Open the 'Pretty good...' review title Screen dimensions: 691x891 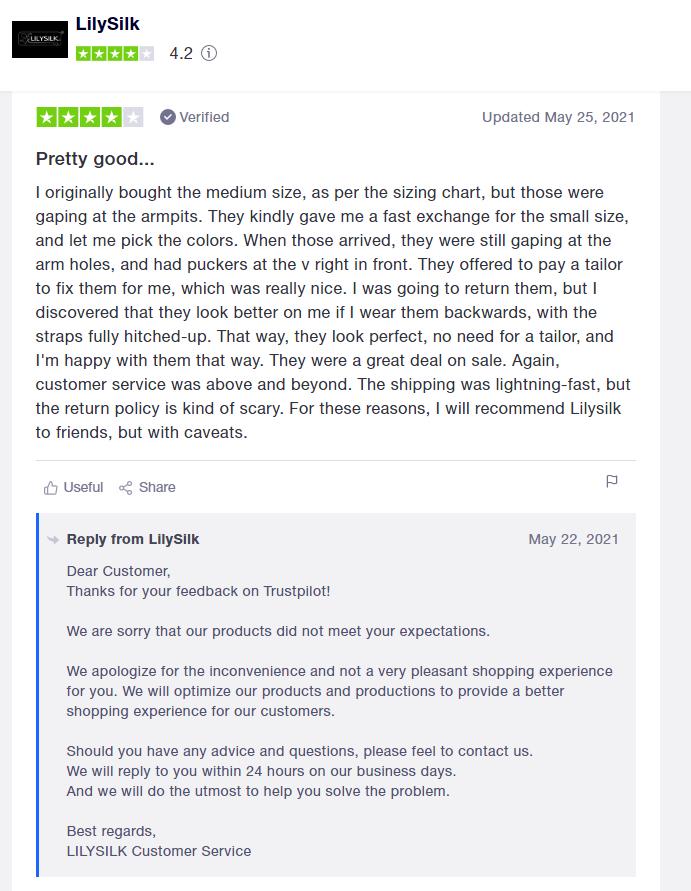[x=95, y=158]
